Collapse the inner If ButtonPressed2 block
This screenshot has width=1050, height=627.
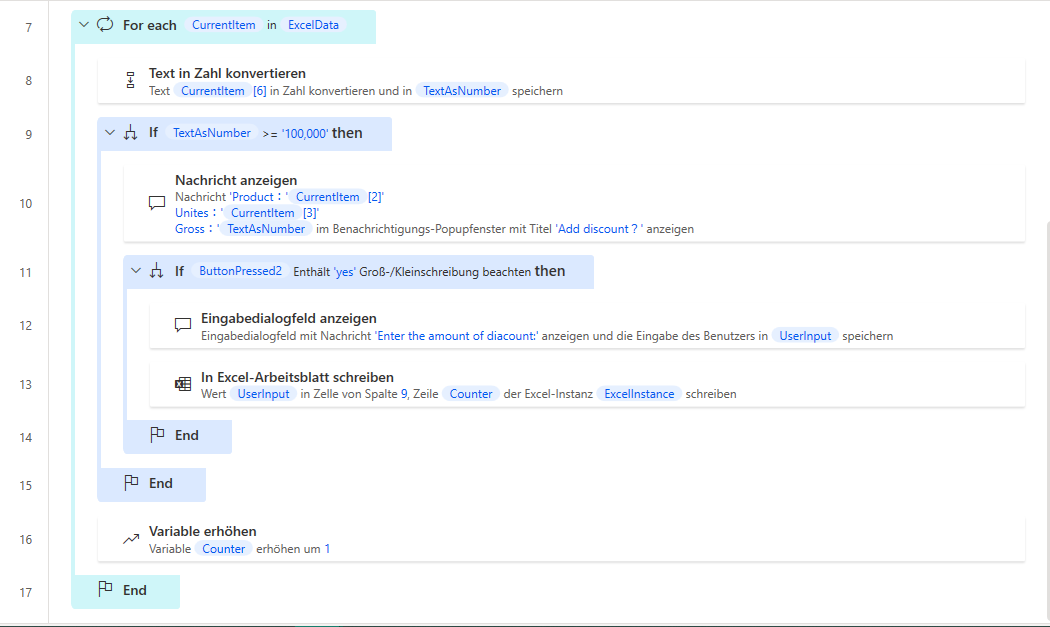tap(138, 271)
